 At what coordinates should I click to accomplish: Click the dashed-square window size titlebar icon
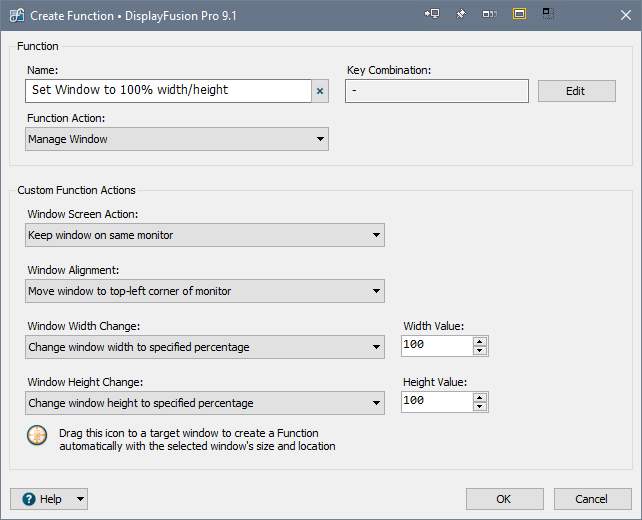tap(548, 14)
